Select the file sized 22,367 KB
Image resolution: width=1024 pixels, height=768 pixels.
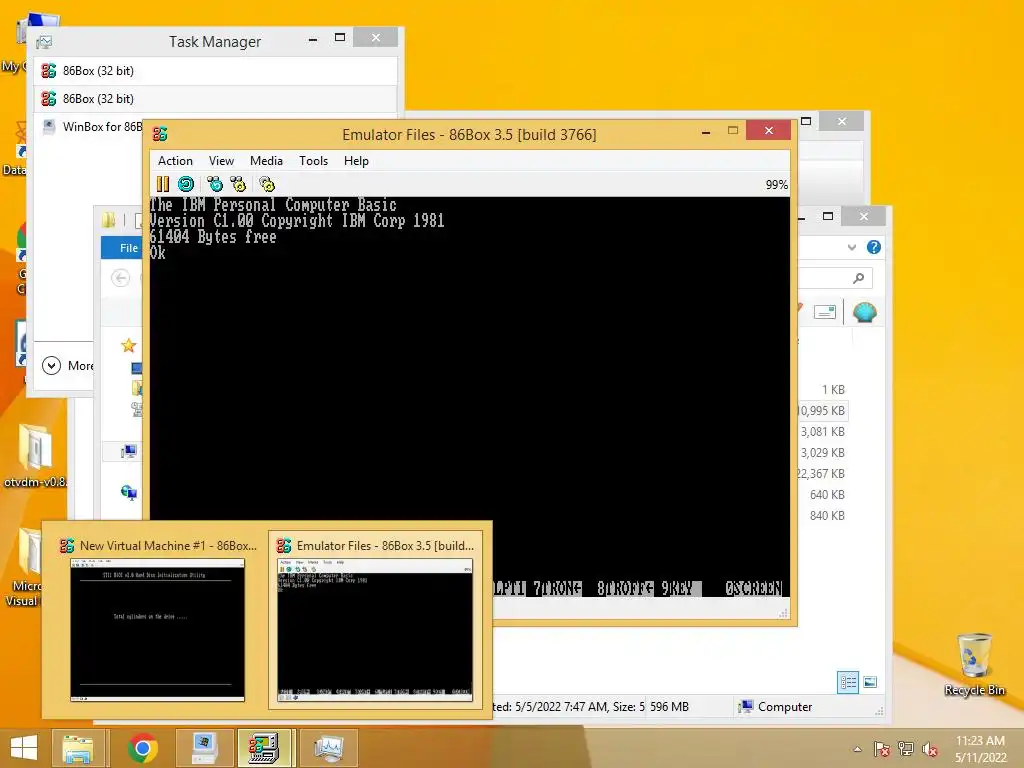pyautogui.click(x=823, y=473)
